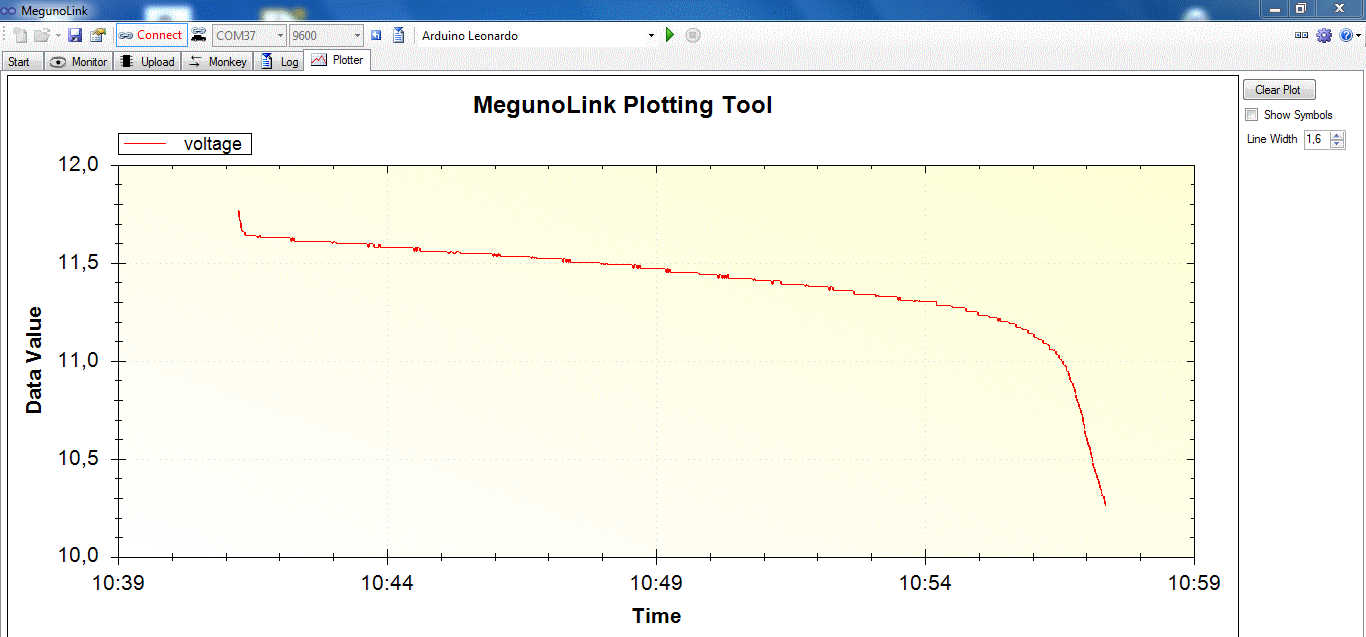Image resolution: width=1366 pixels, height=637 pixels.
Task: Click the 10:39 time axis tick label
Action: (x=118, y=582)
